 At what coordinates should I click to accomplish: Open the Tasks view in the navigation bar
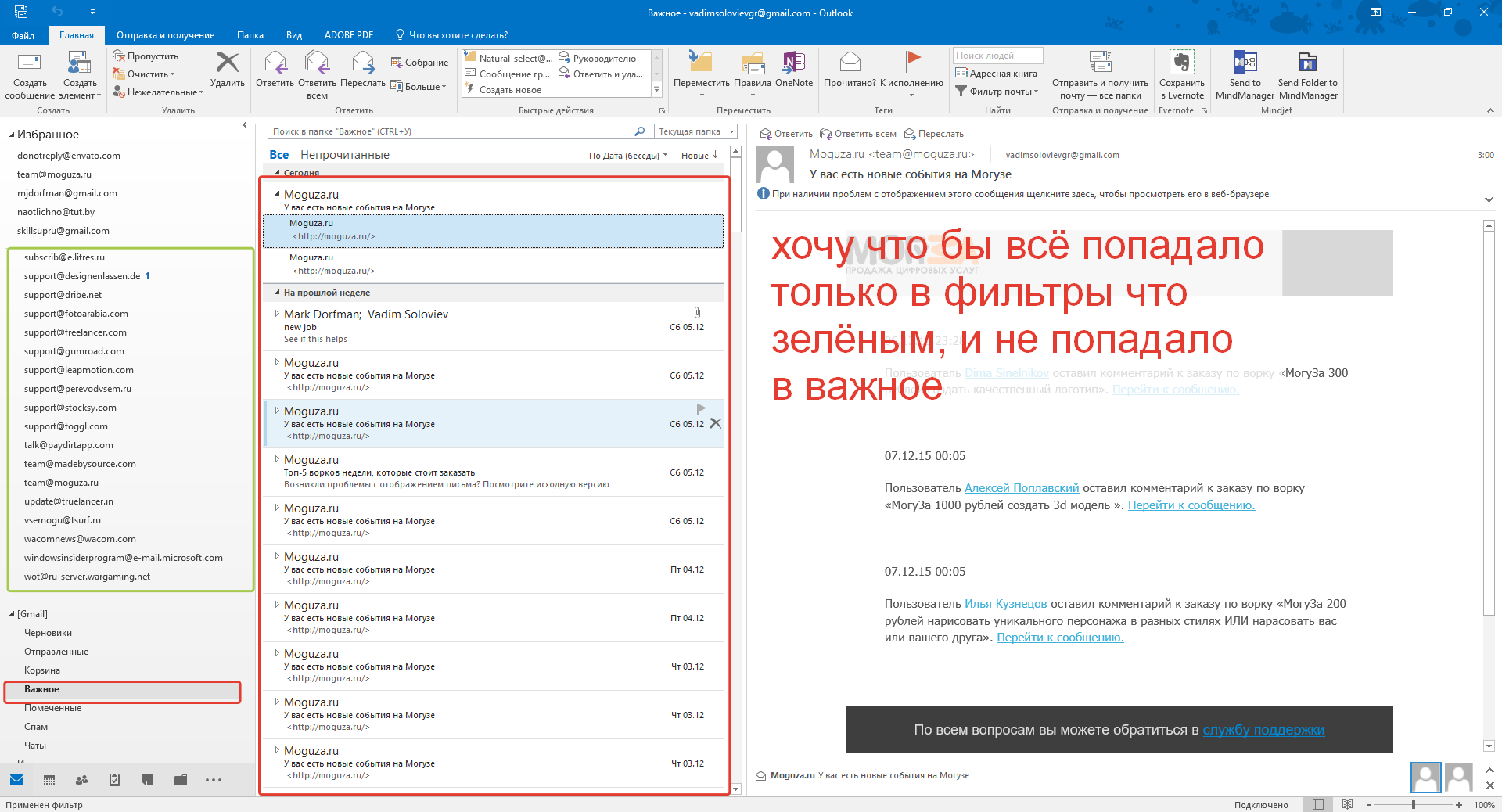pos(114,780)
